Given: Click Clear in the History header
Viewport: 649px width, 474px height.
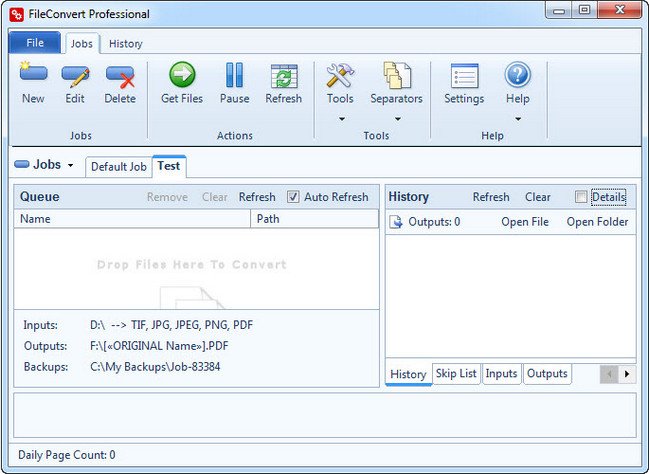Looking at the screenshot, I should tap(538, 197).
